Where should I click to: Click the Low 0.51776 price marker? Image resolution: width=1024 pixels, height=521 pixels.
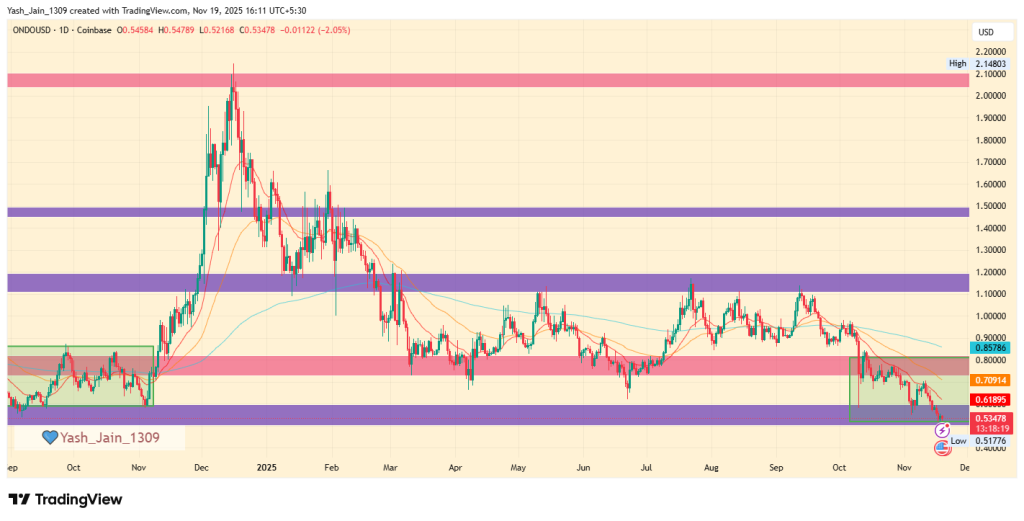974,440
